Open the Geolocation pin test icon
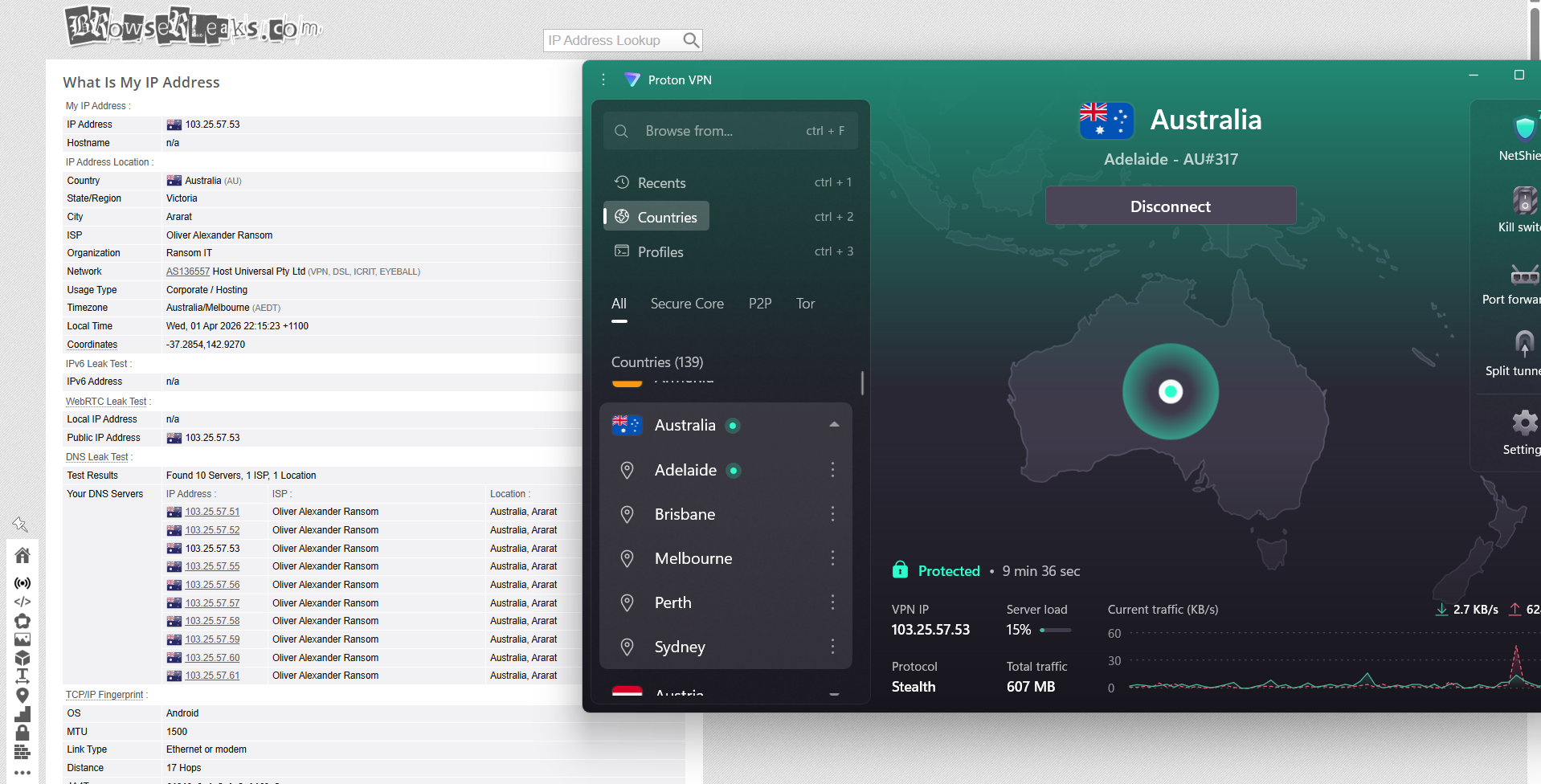The image size is (1541, 784). pos(22,696)
